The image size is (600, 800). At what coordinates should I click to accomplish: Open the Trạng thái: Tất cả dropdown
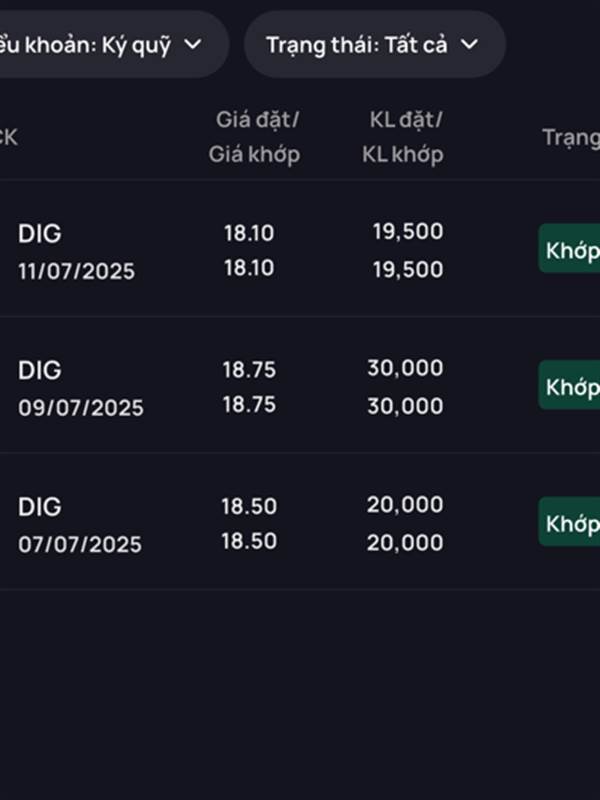374,44
